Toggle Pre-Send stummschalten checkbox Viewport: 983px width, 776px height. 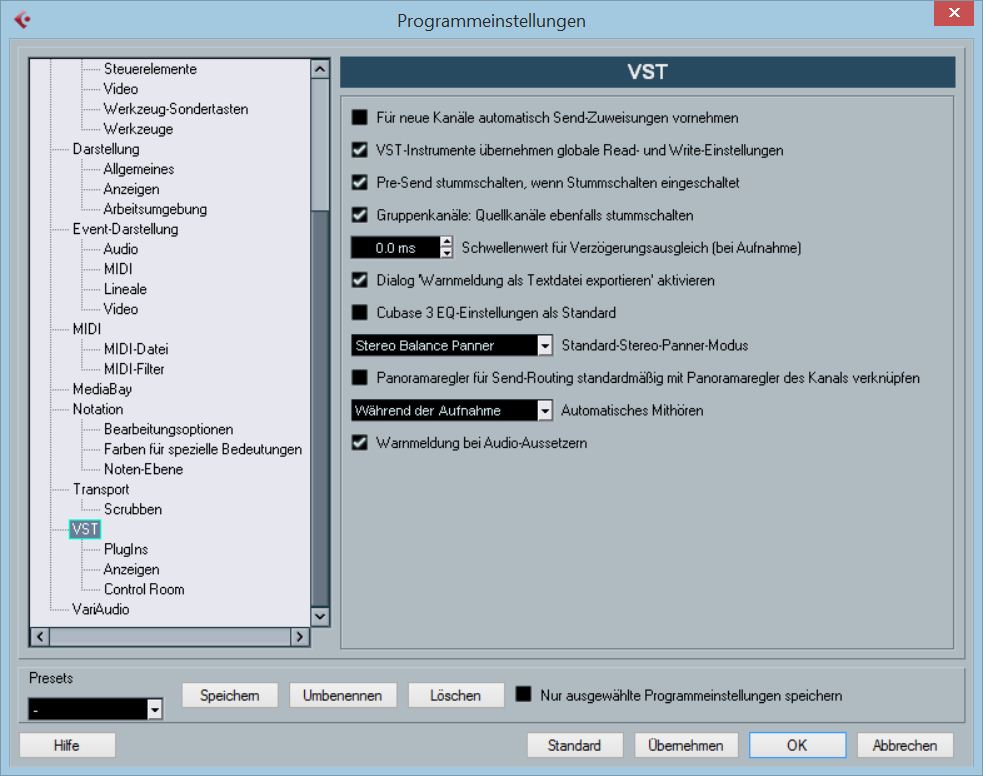coord(360,182)
